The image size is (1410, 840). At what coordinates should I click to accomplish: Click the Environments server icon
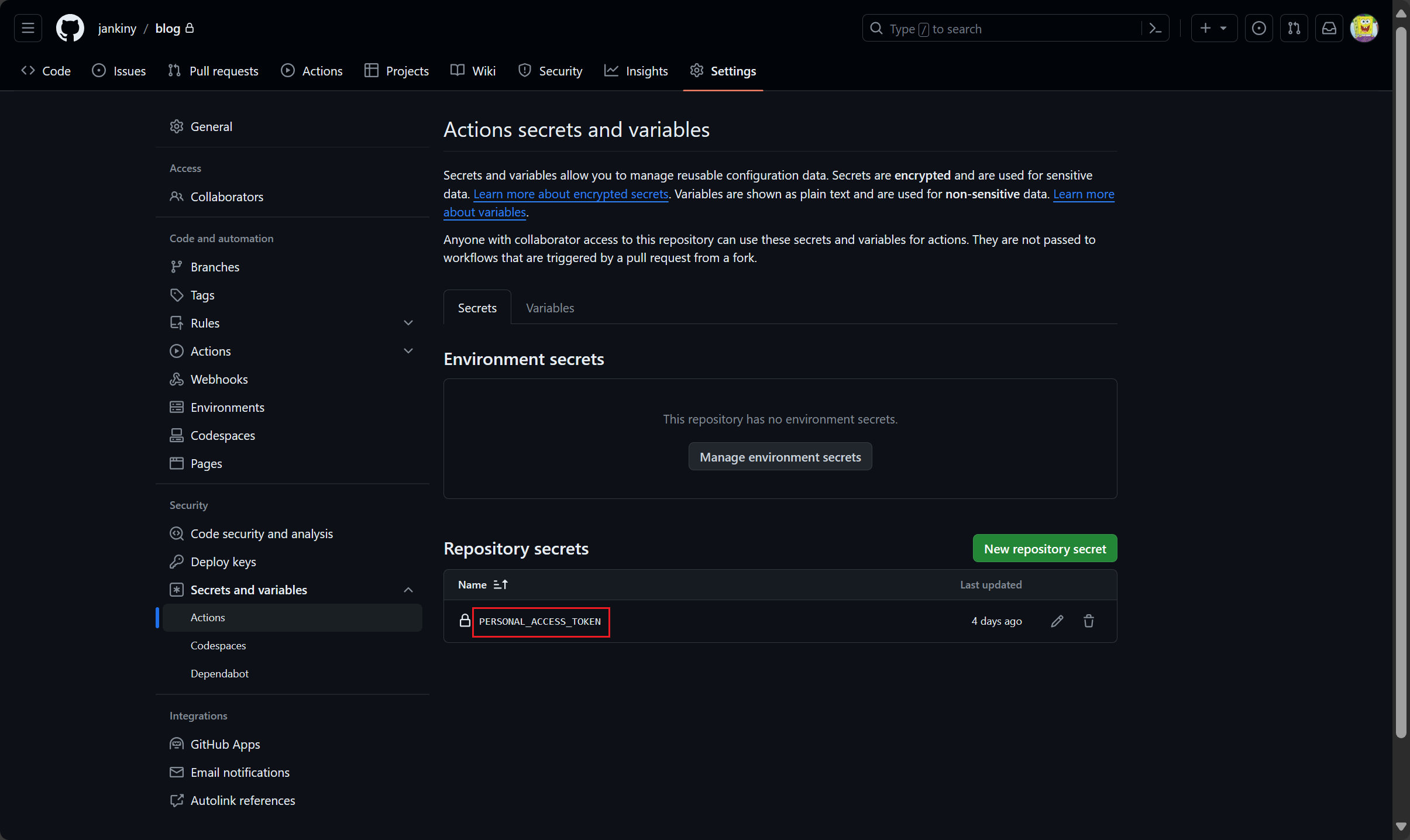pyautogui.click(x=177, y=407)
